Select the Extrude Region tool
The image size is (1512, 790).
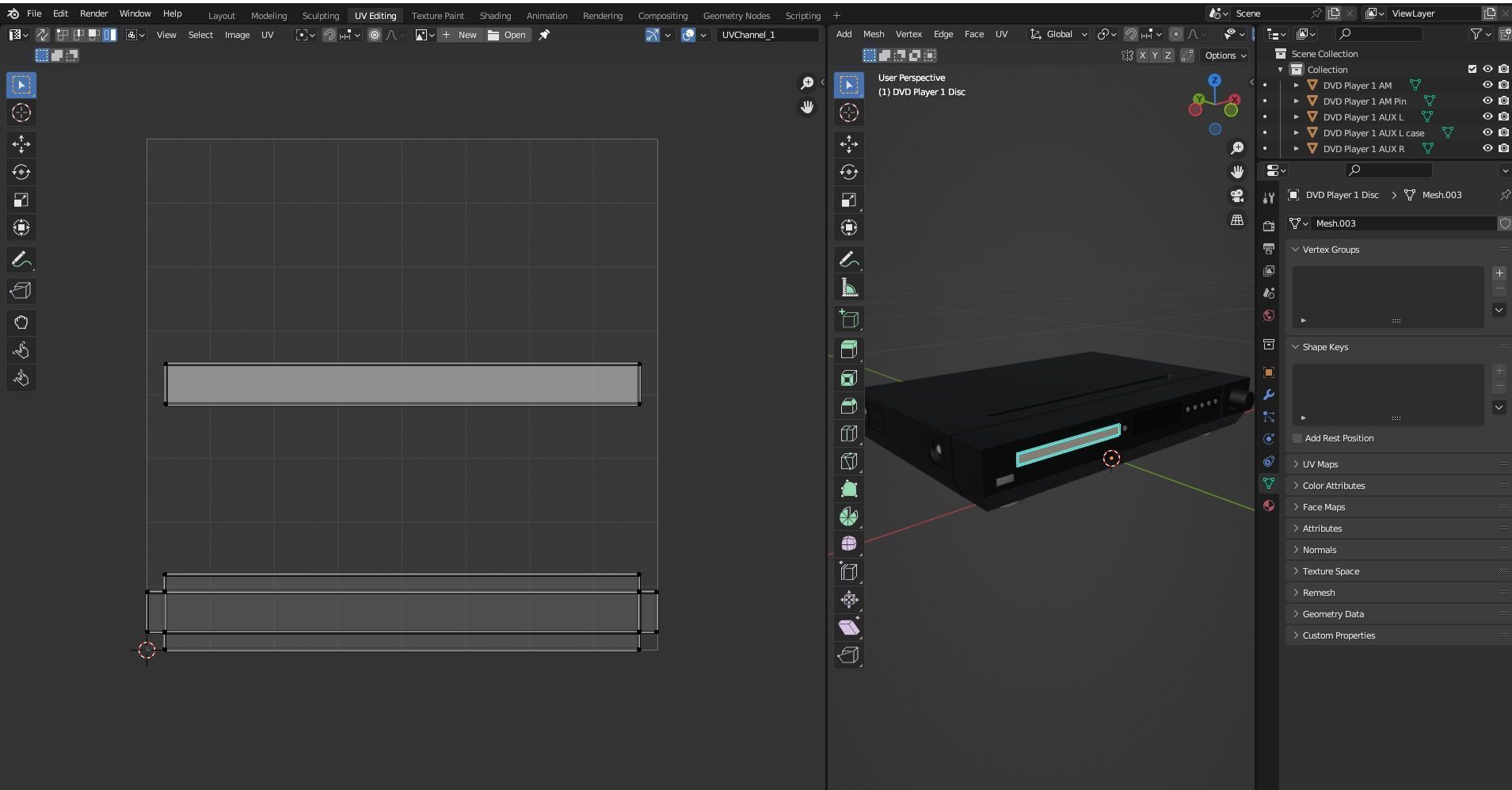point(849,350)
